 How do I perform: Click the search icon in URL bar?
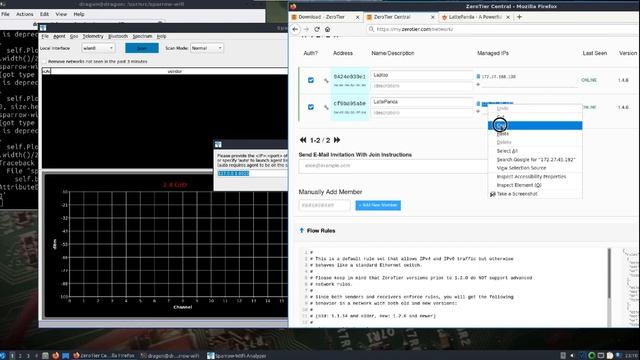(x=371, y=29)
